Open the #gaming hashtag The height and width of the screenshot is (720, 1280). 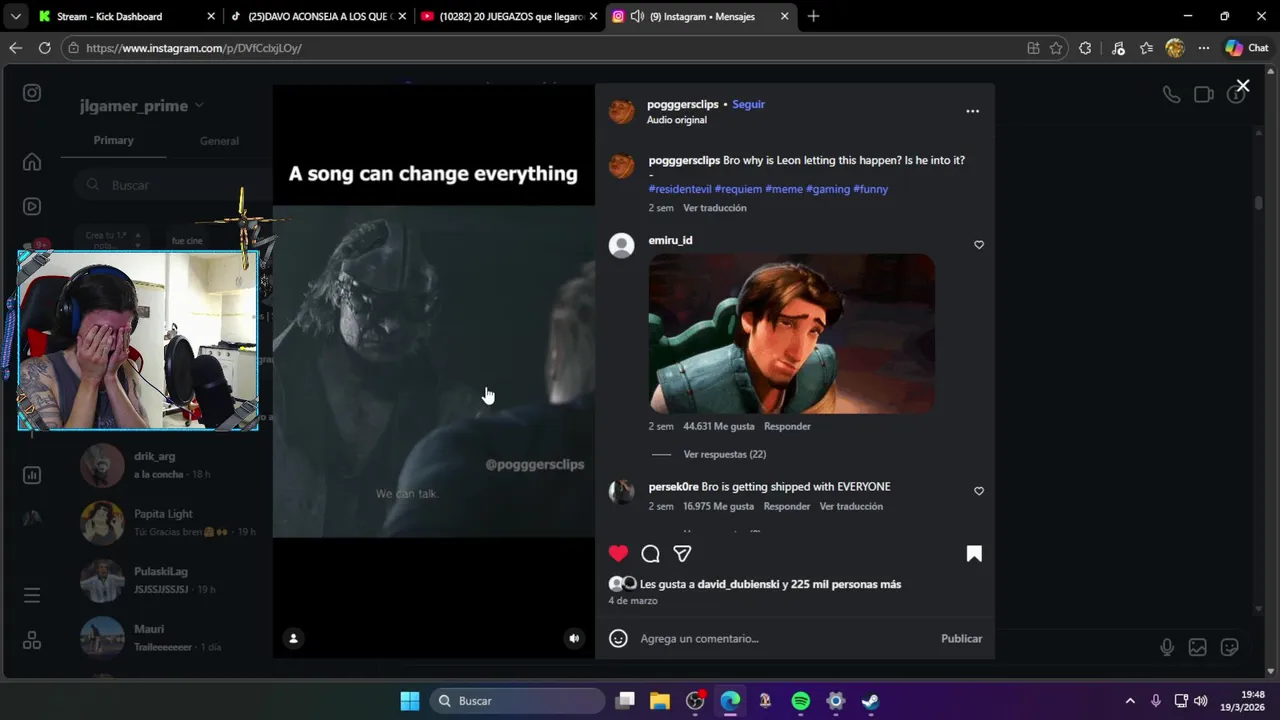pyautogui.click(x=828, y=188)
